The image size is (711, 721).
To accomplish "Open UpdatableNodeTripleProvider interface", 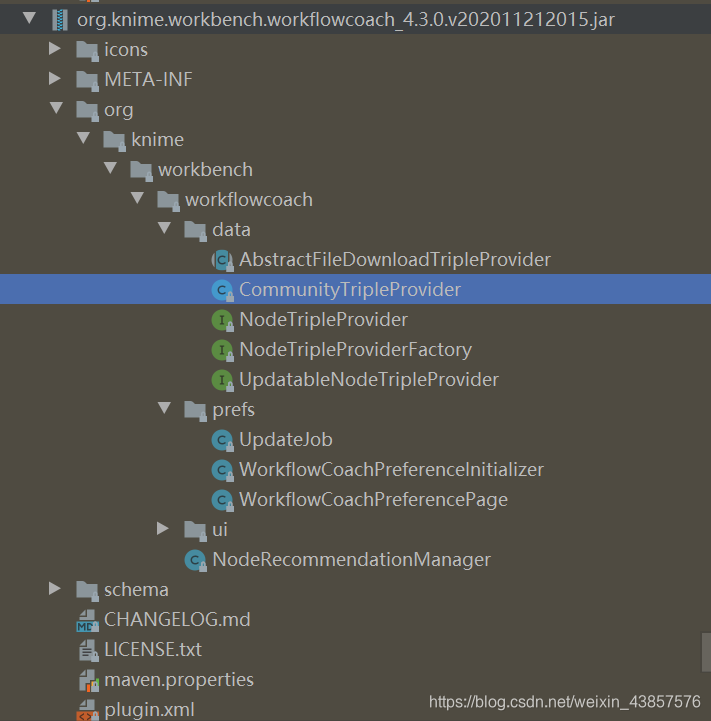I will (369, 379).
